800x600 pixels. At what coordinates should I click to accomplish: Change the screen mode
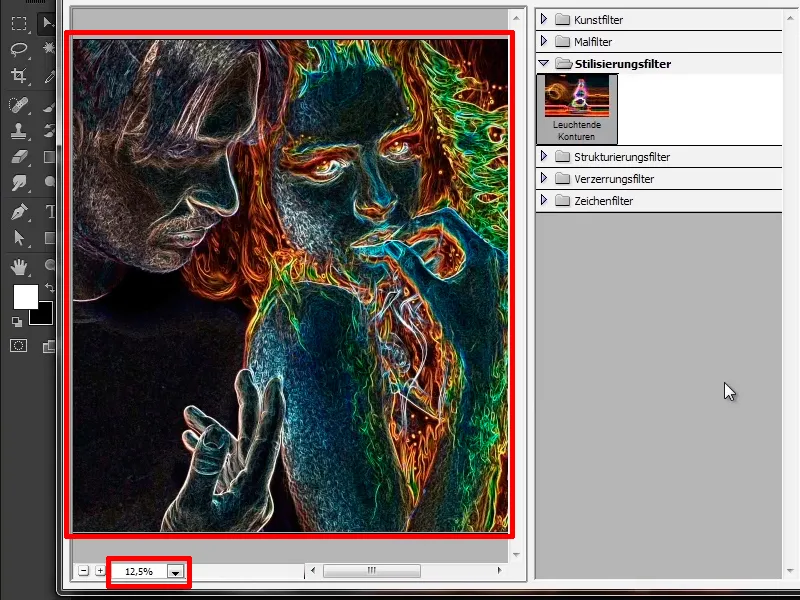tap(49, 346)
